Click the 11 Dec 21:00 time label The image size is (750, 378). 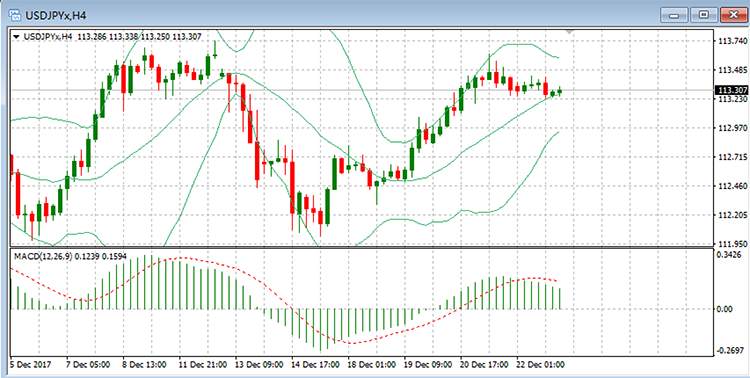[202, 365]
